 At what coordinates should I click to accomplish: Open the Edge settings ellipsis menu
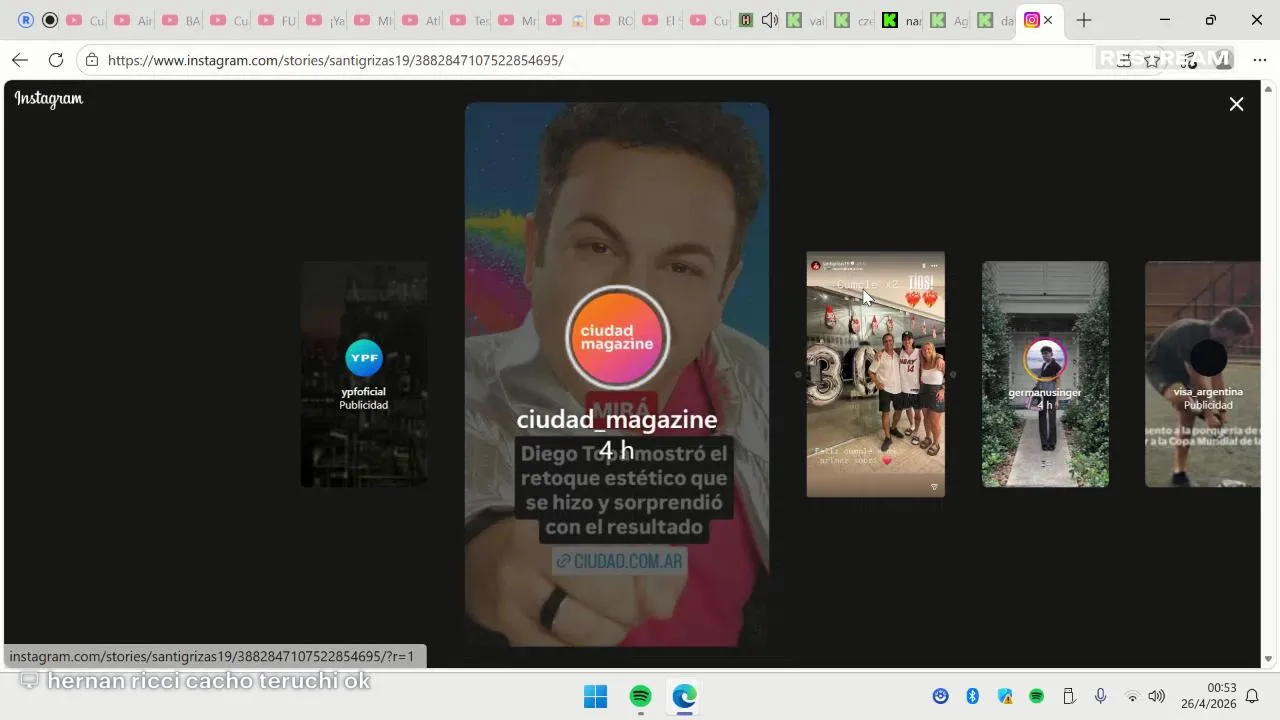(1260, 60)
